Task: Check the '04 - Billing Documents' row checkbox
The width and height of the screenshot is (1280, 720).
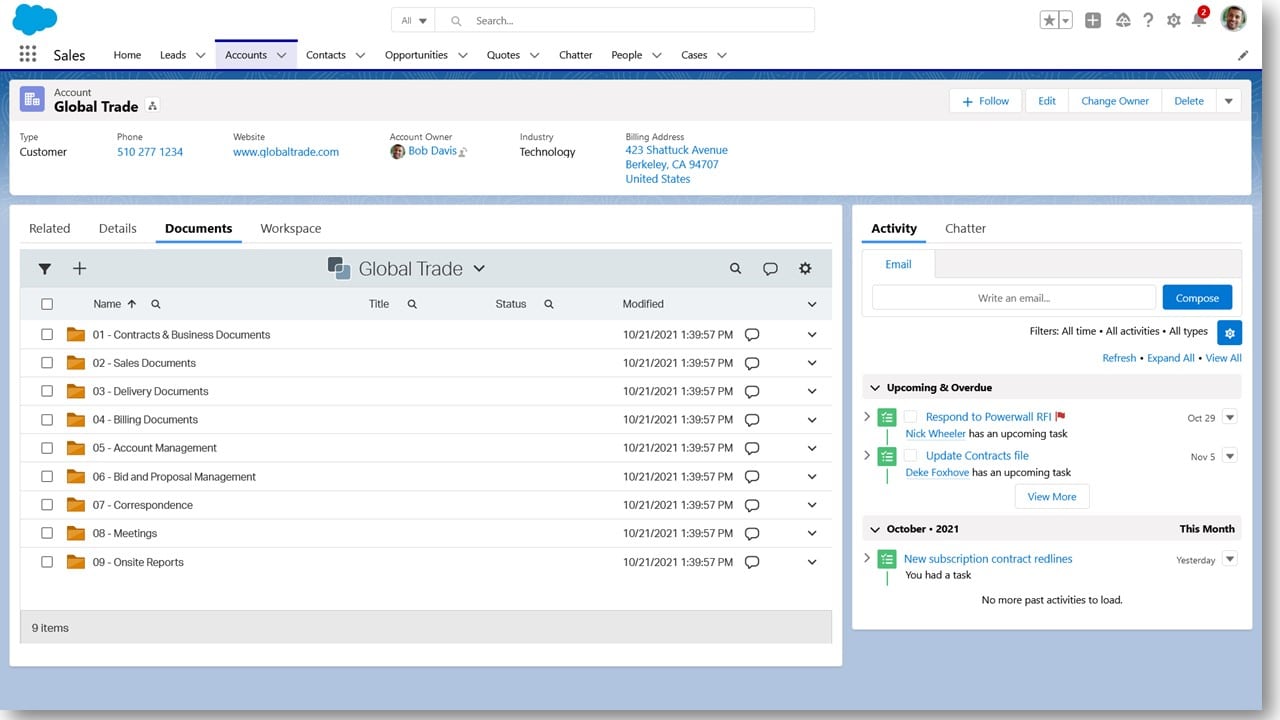Action: (47, 419)
